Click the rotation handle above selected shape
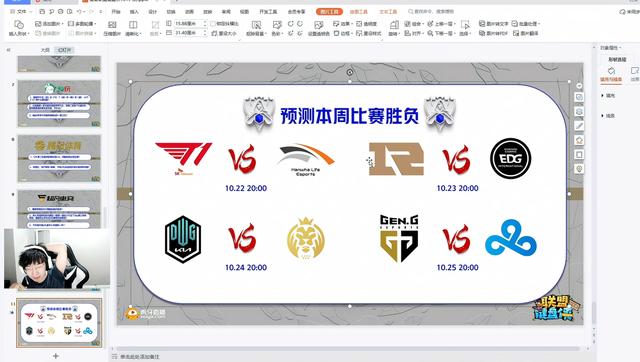The height and width of the screenshot is (362, 640). point(350,72)
